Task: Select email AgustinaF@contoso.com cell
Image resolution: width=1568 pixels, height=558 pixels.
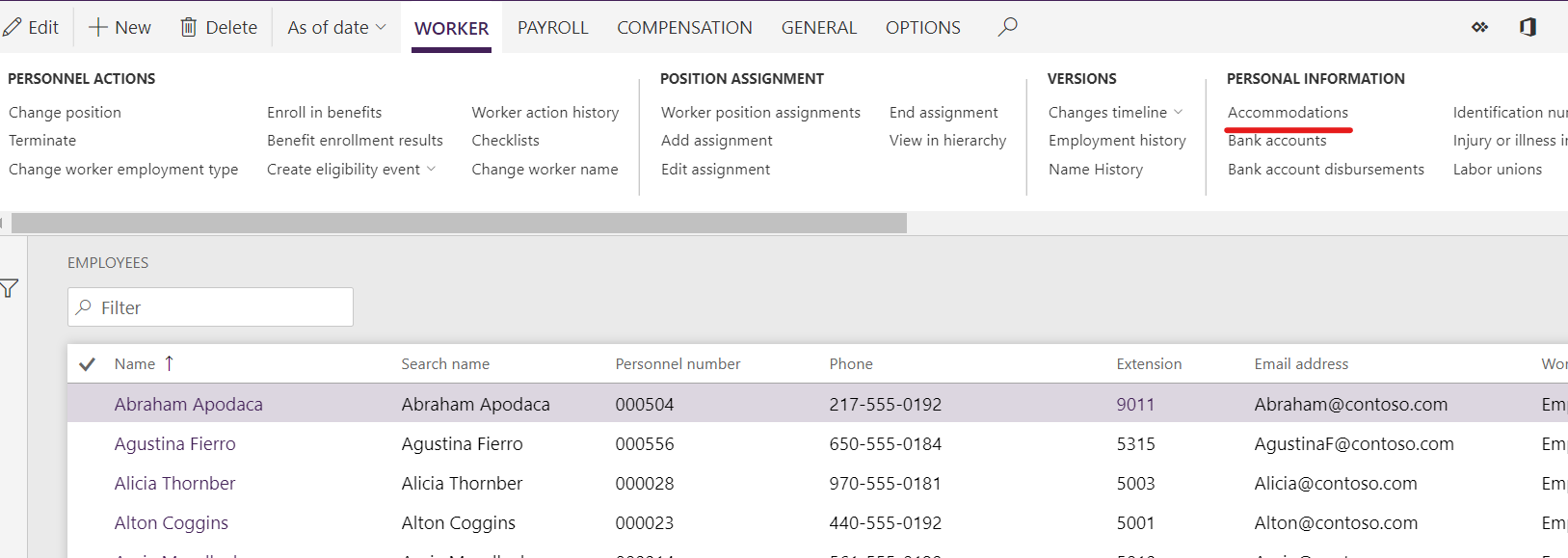Action: click(x=1354, y=443)
